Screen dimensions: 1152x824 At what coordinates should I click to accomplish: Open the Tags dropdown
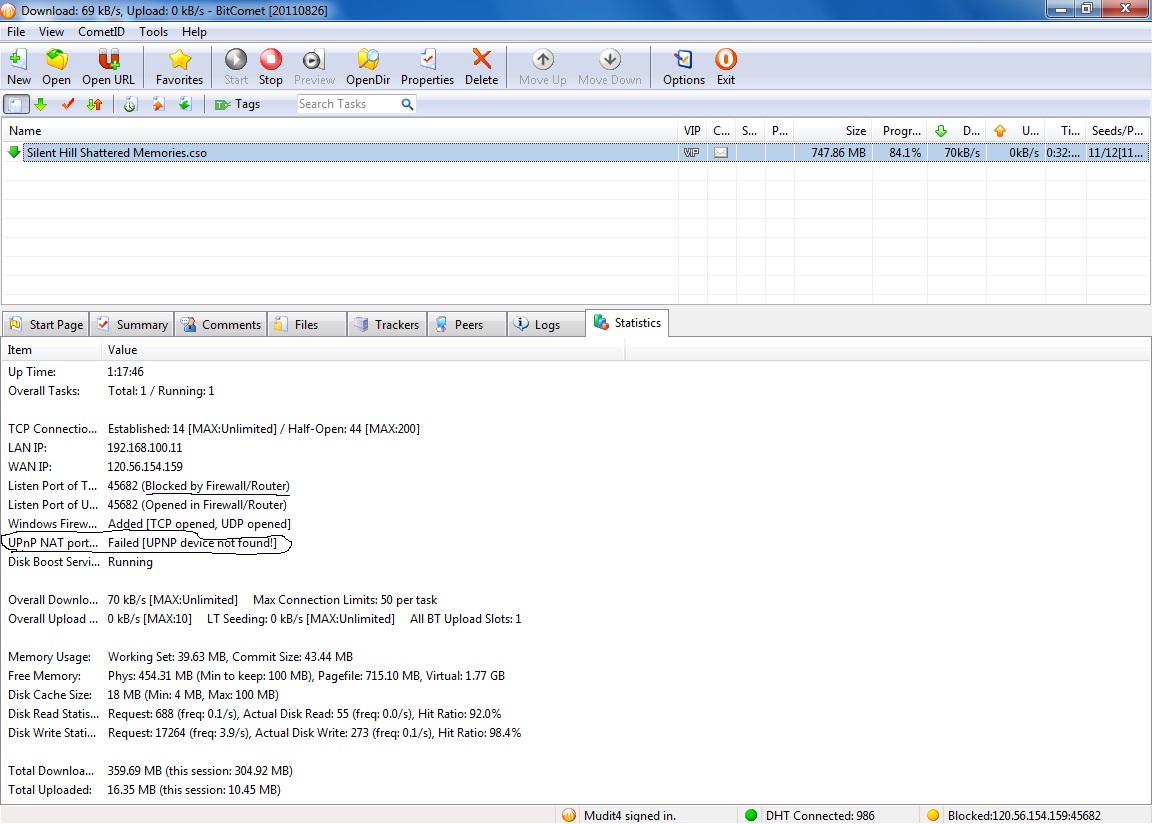tap(237, 104)
